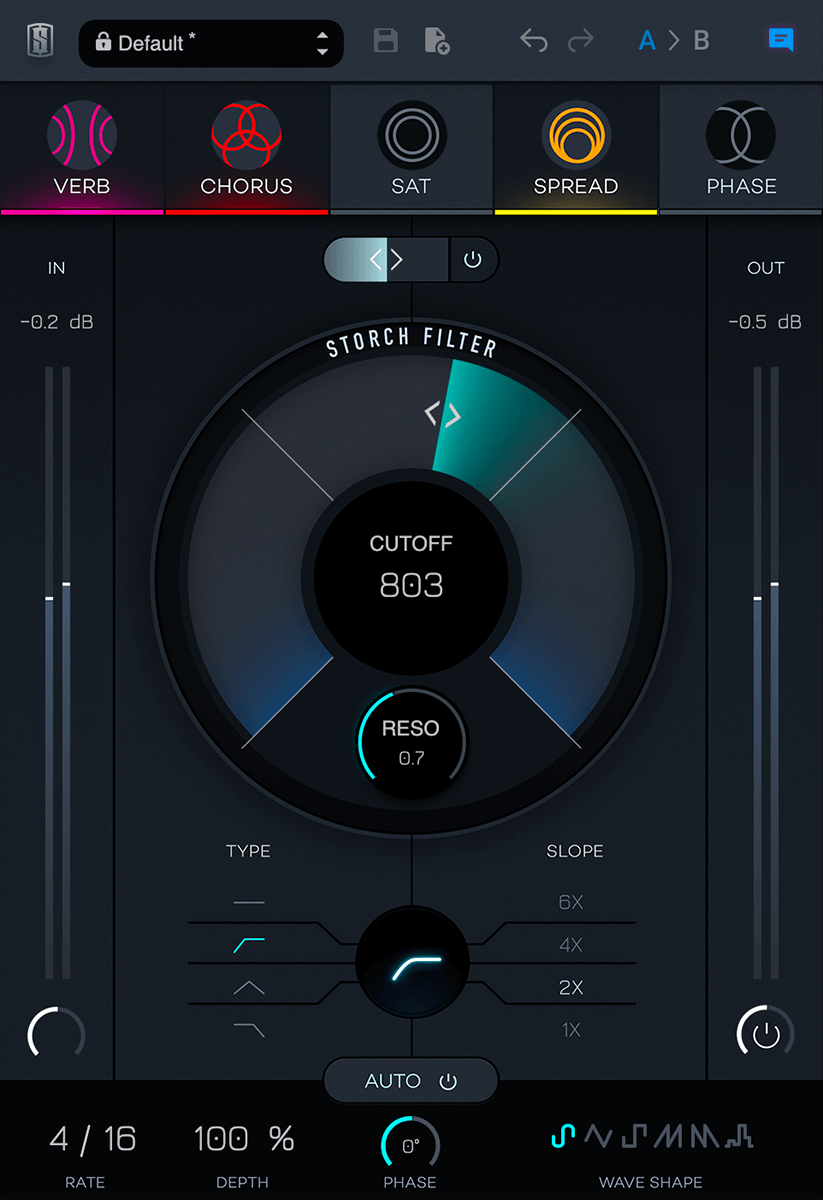Select the triangle wave shape icon
823x1200 pixels.
click(598, 1136)
